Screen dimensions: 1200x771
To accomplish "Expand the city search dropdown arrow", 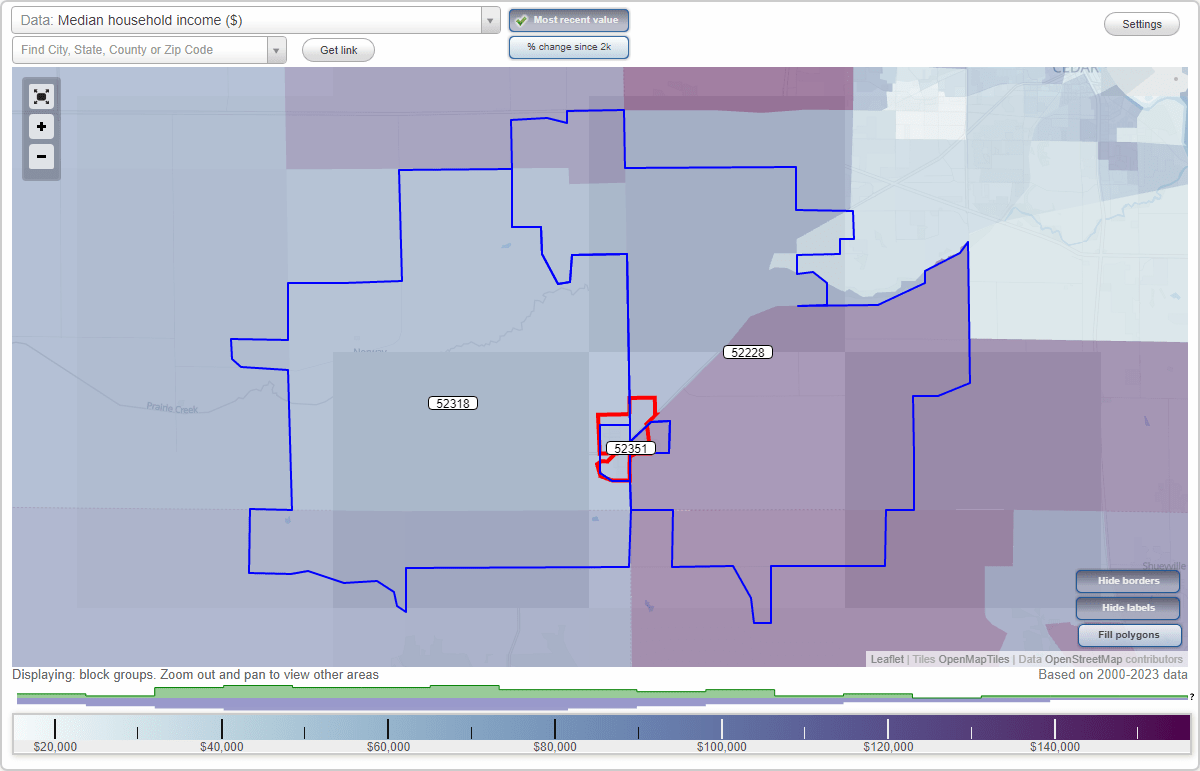I will click(277, 50).
